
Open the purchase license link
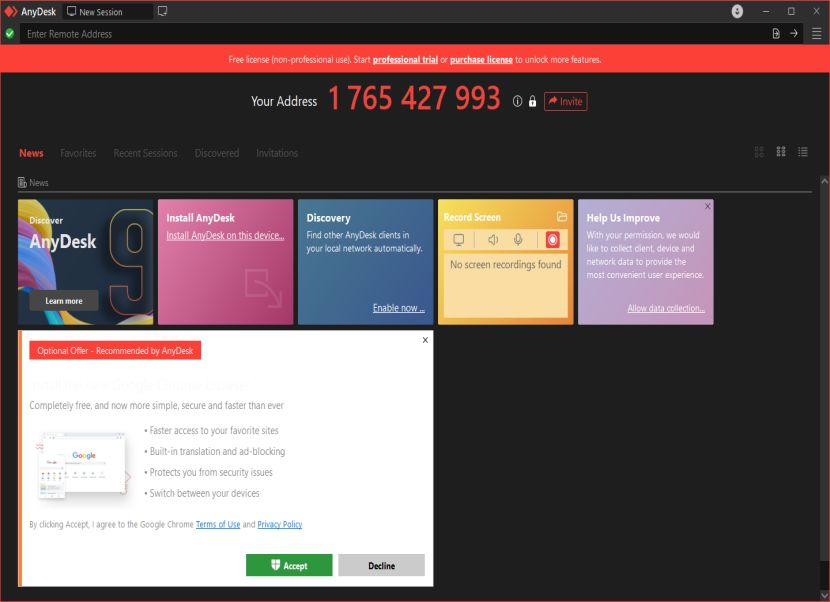coord(481,59)
